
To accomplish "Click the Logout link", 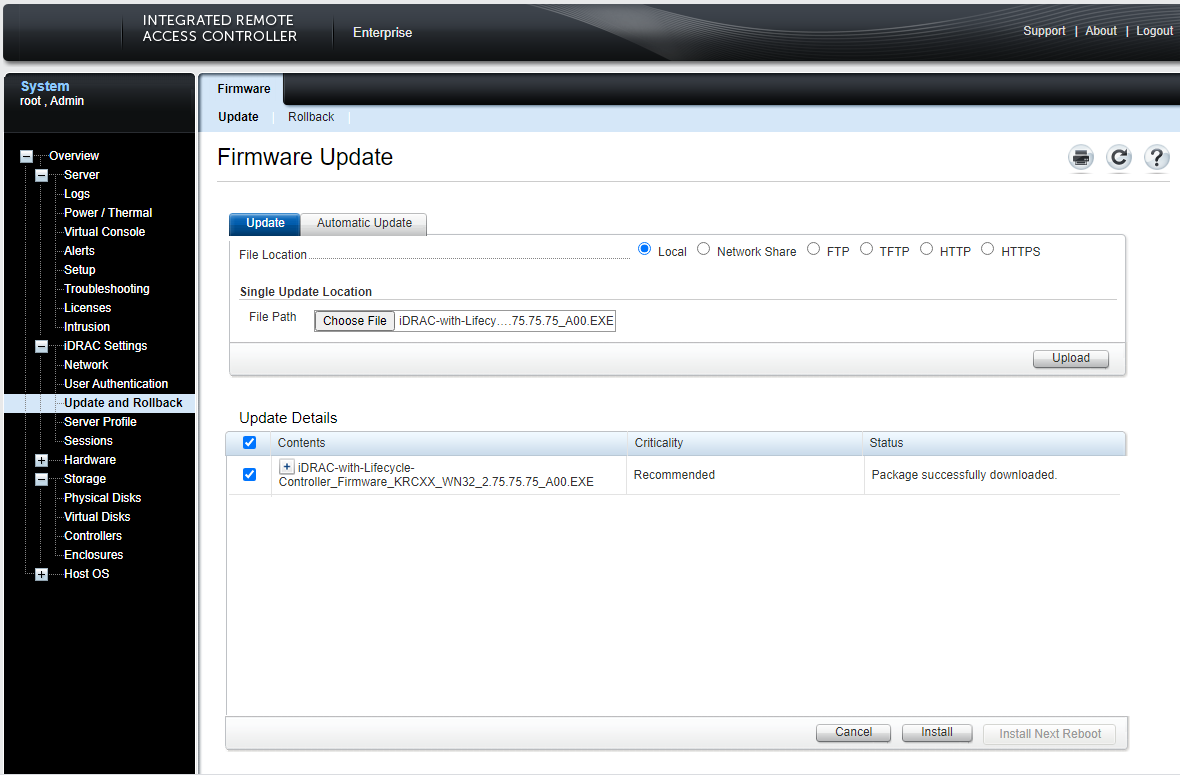I will 1154,31.
